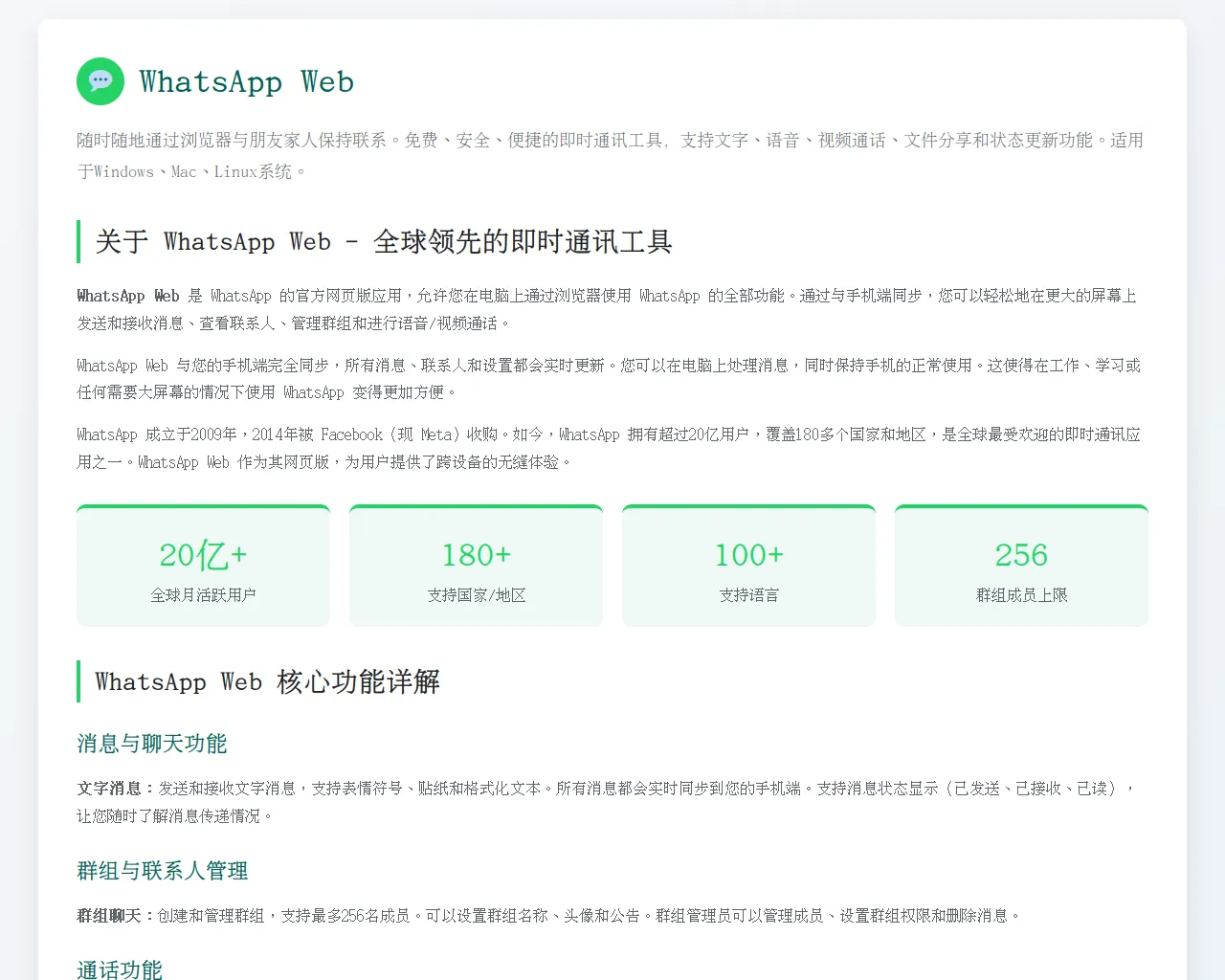Click the 180+ 支持国家/地区 stat card

[x=476, y=566]
